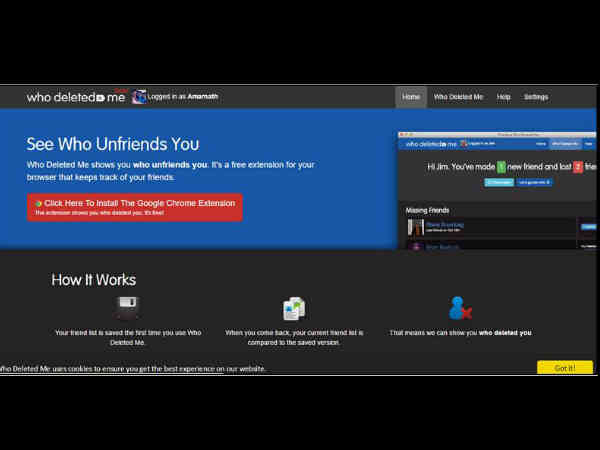Click the deleted user icon
This screenshot has height=450, width=600.
(x=460, y=308)
